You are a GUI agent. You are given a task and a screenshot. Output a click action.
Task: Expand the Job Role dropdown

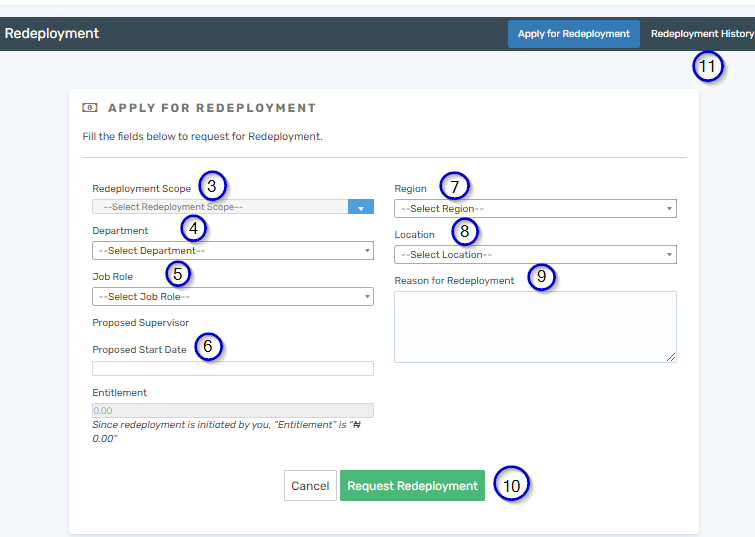pyautogui.click(x=232, y=296)
